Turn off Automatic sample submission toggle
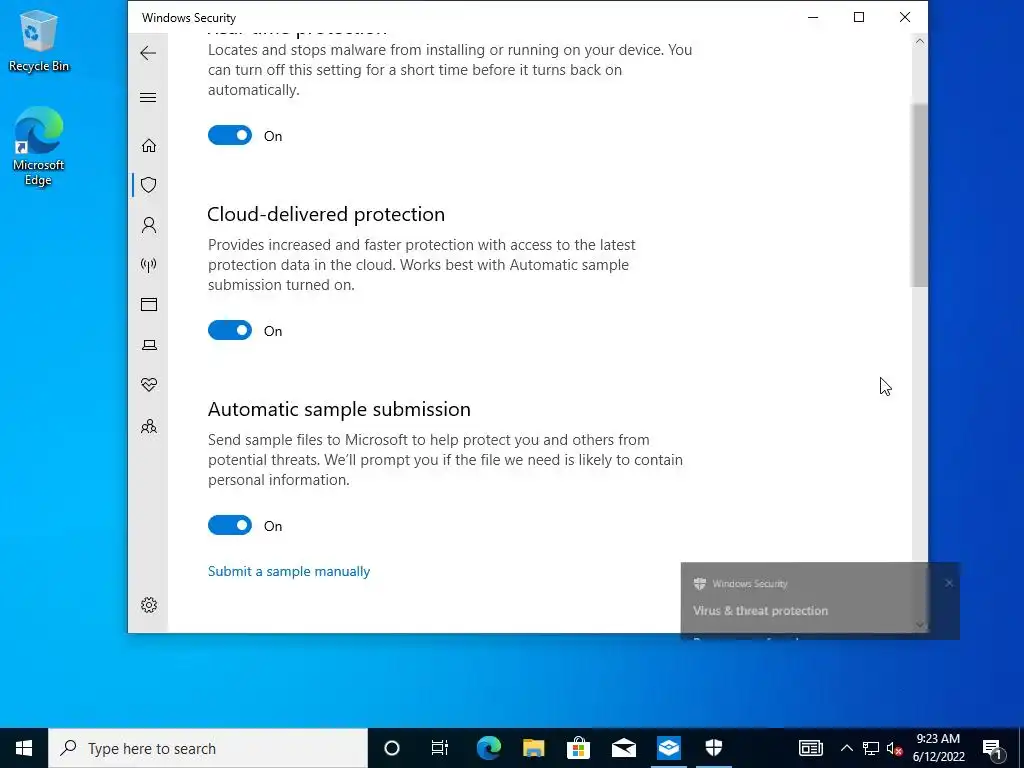1024x768 pixels. pyautogui.click(x=230, y=525)
